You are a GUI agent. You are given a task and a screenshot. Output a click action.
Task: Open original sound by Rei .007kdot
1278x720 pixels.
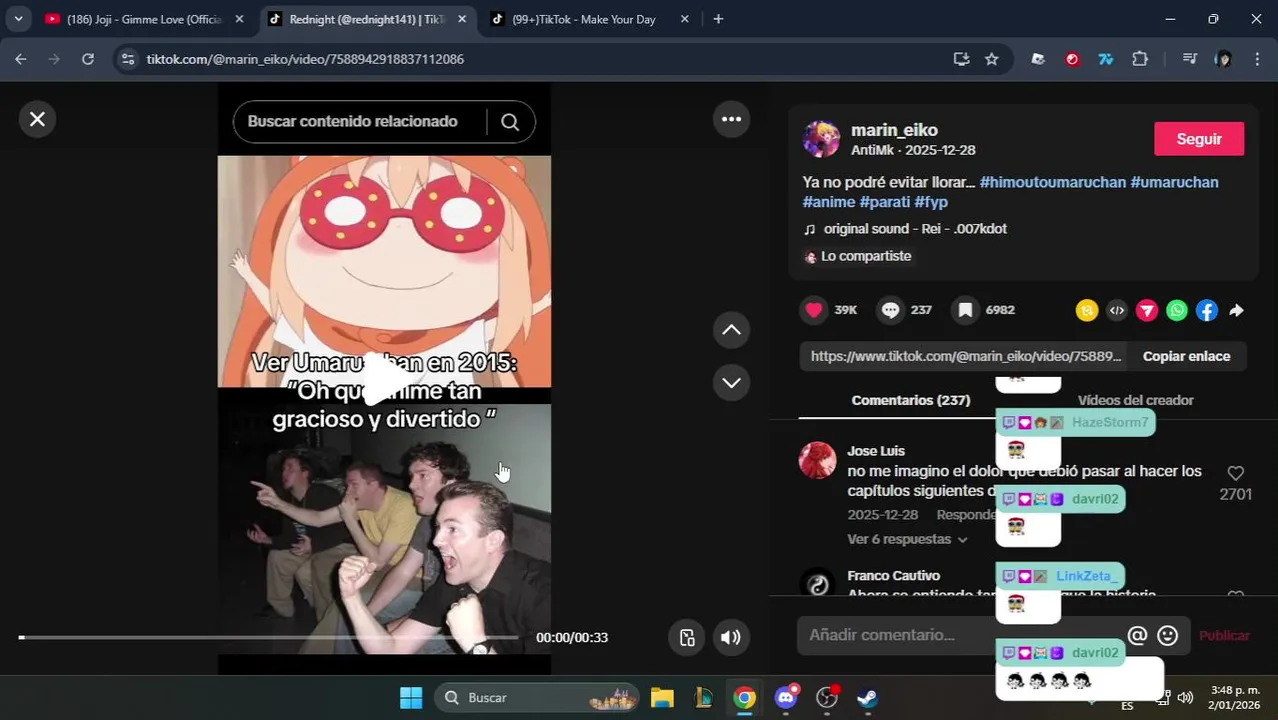(x=914, y=229)
